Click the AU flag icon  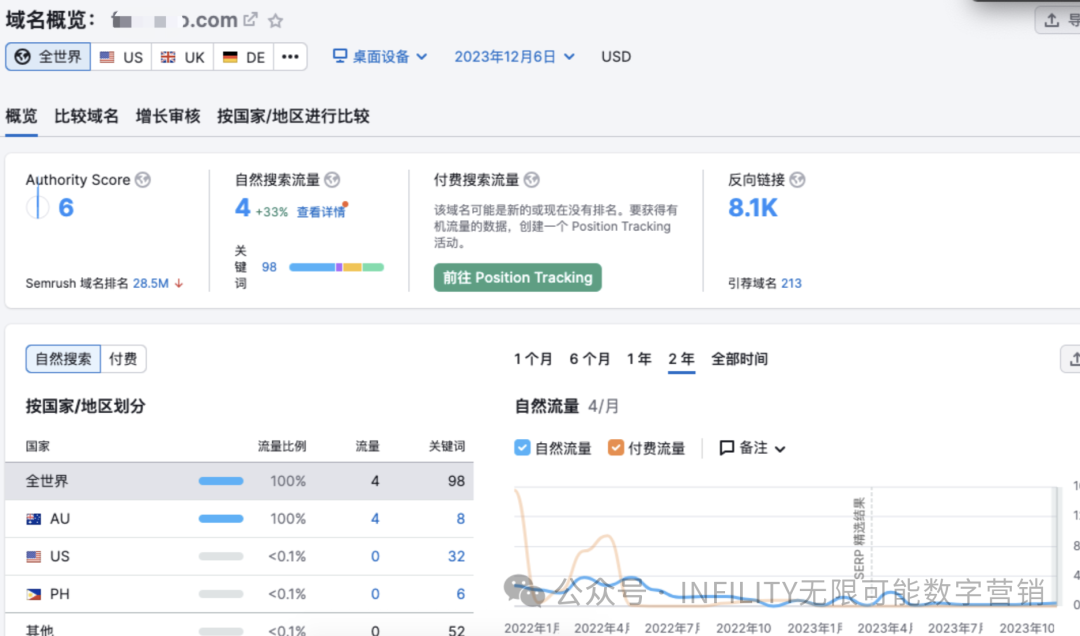[x=33, y=519]
